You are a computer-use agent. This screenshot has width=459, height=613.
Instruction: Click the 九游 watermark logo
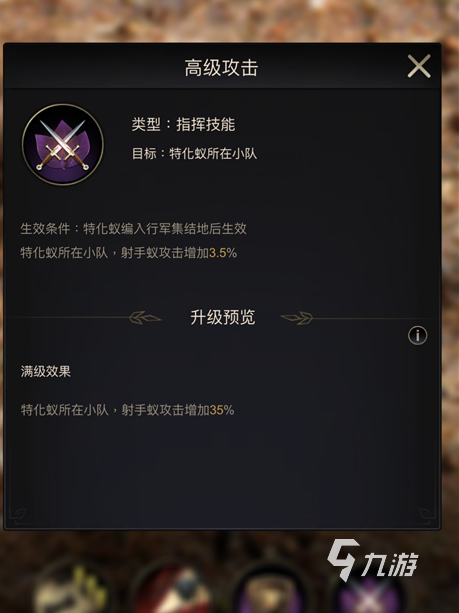[373, 560]
